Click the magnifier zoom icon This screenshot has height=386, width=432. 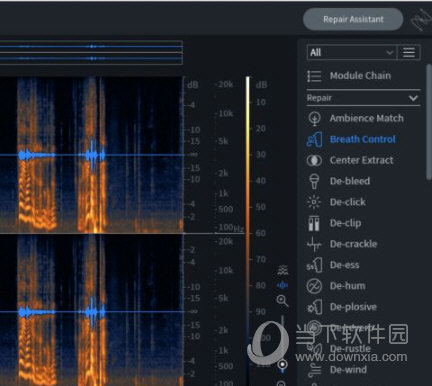(x=283, y=301)
